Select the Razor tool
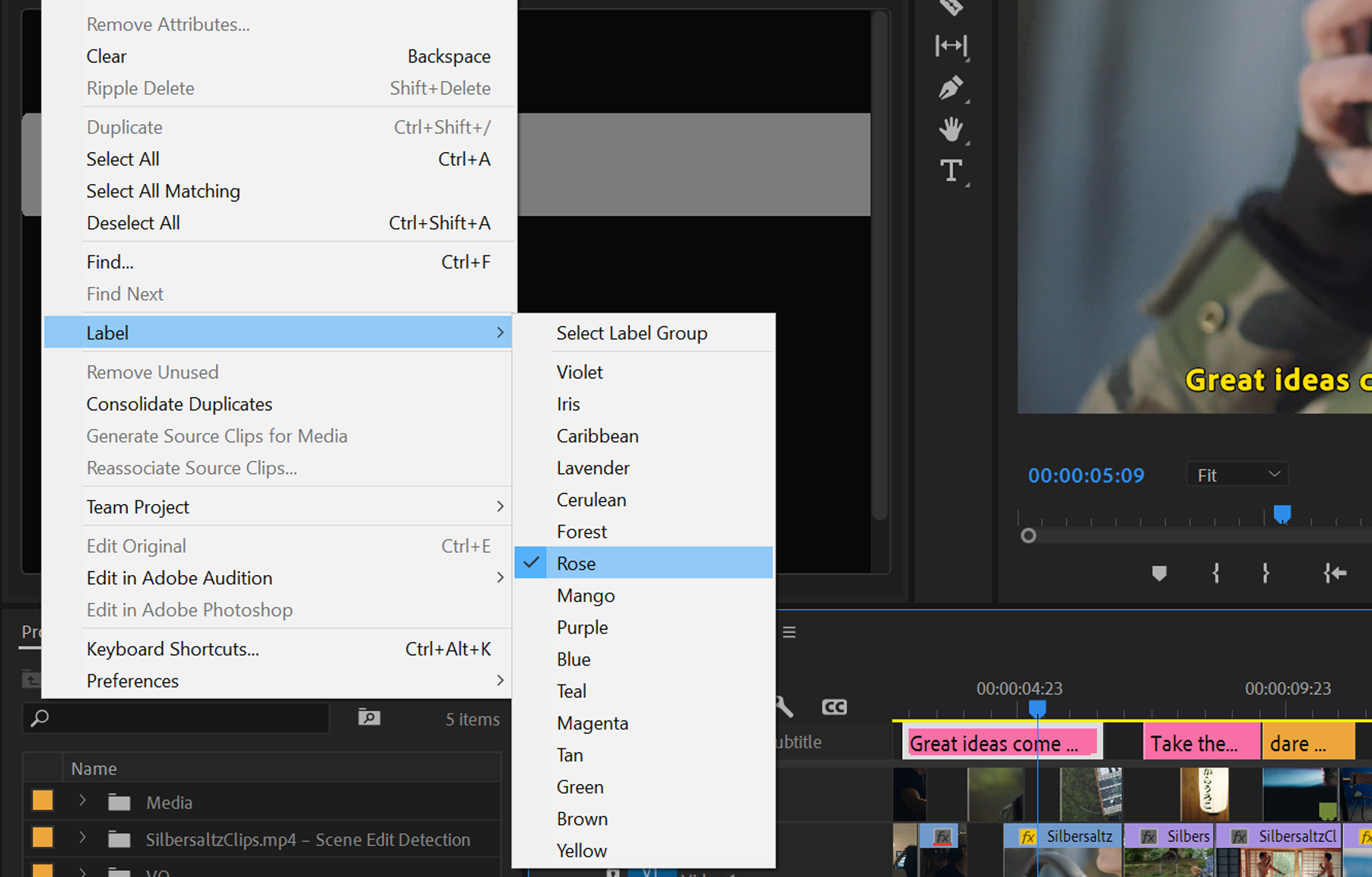Viewport: 1372px width, 877px height. pyautogui.click(x=951, y=8)
